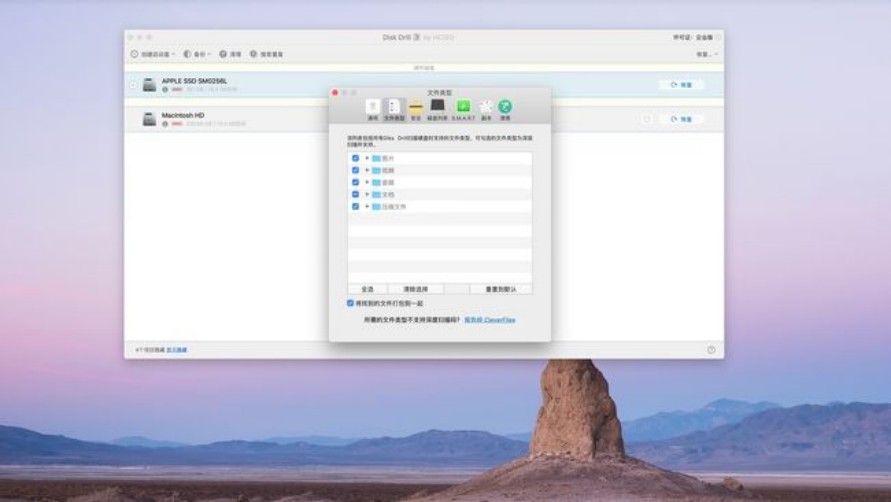Viewport: 891px width, 502px height.
Task: Open the dropdown at right end of Disk Drill toolbar
Action: click(x=707, y=54)
